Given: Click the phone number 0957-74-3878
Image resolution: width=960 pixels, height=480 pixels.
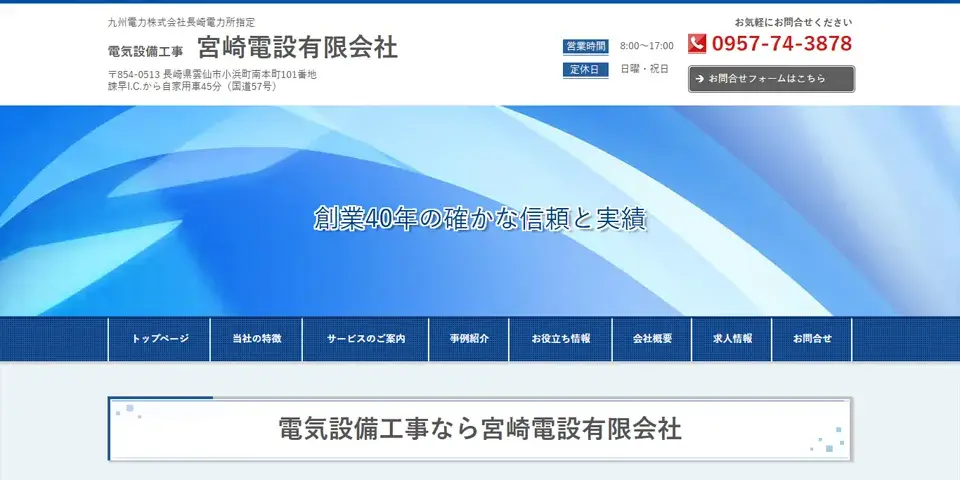Looking at the screenshot, I should 781,43.
